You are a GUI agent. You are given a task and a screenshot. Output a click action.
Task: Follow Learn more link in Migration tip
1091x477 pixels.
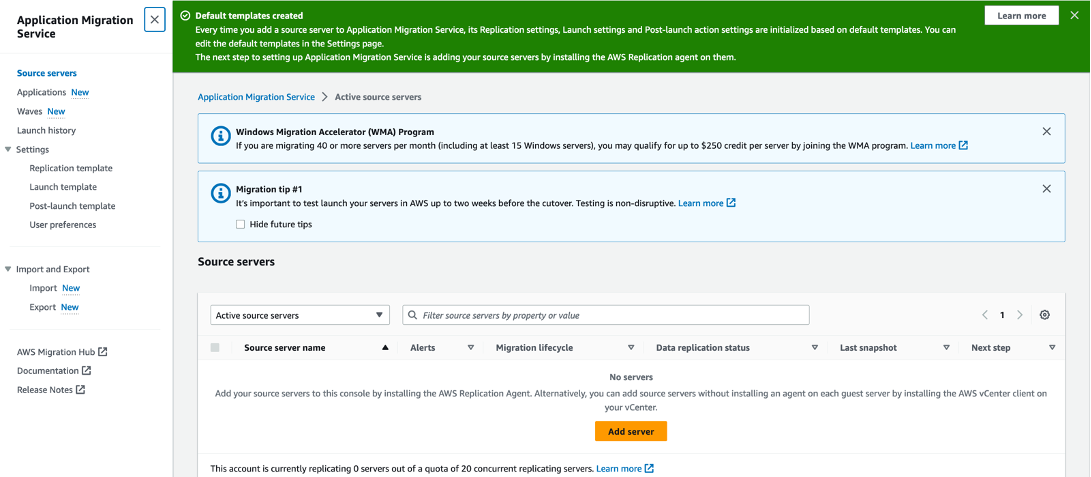click(x=701, y=203)
